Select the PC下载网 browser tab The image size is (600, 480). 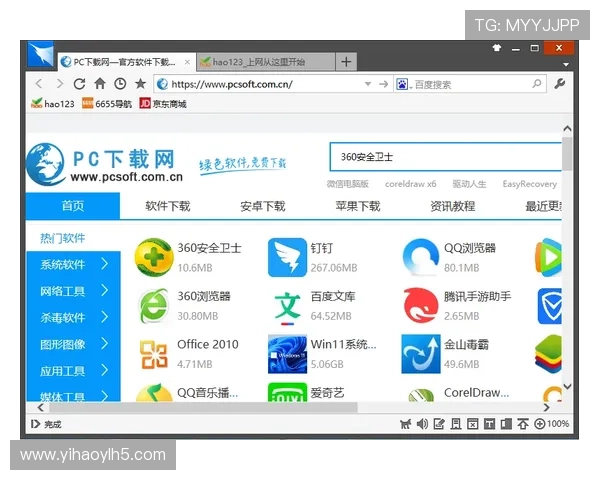(126, 62)
